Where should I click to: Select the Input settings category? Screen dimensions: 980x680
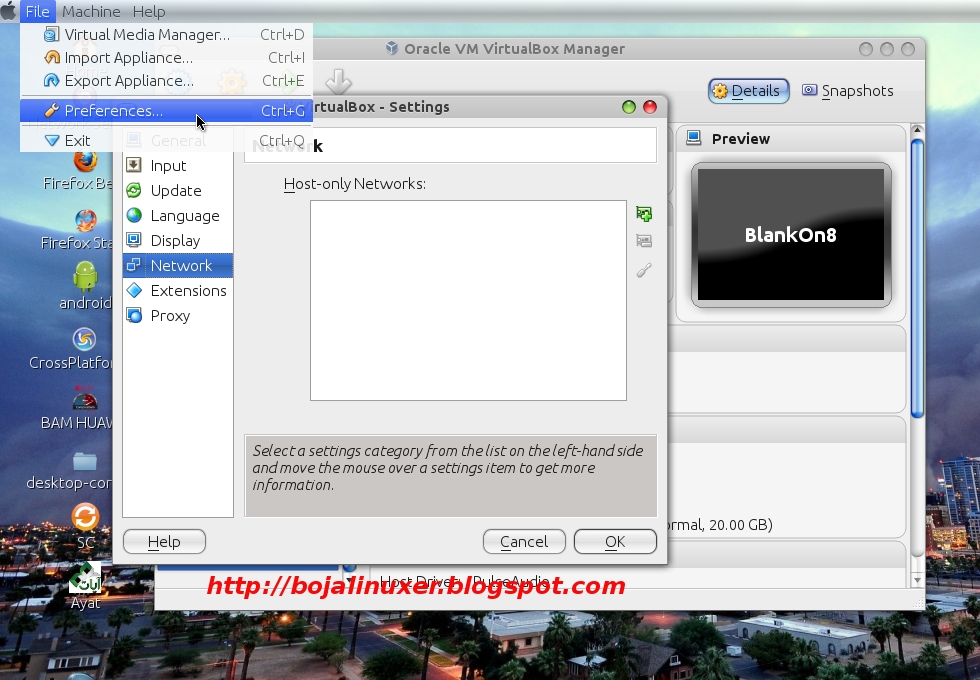coord(170,165)
